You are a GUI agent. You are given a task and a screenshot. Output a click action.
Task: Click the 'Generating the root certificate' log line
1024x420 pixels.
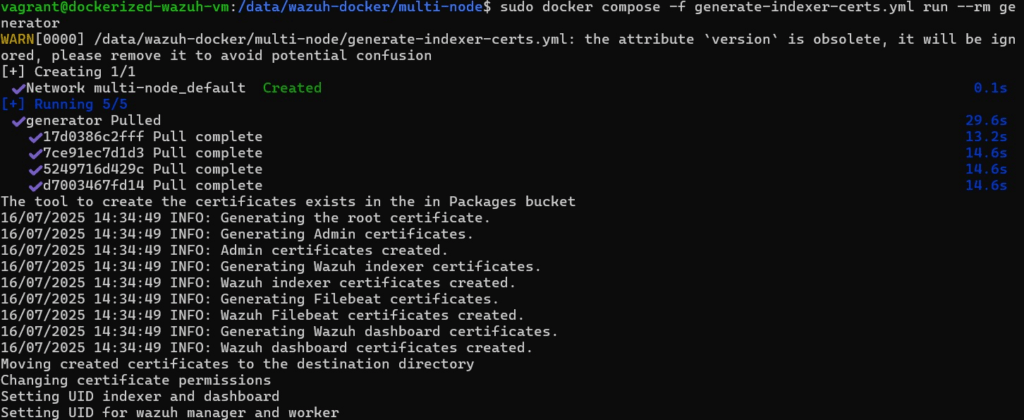coord(245,218)
